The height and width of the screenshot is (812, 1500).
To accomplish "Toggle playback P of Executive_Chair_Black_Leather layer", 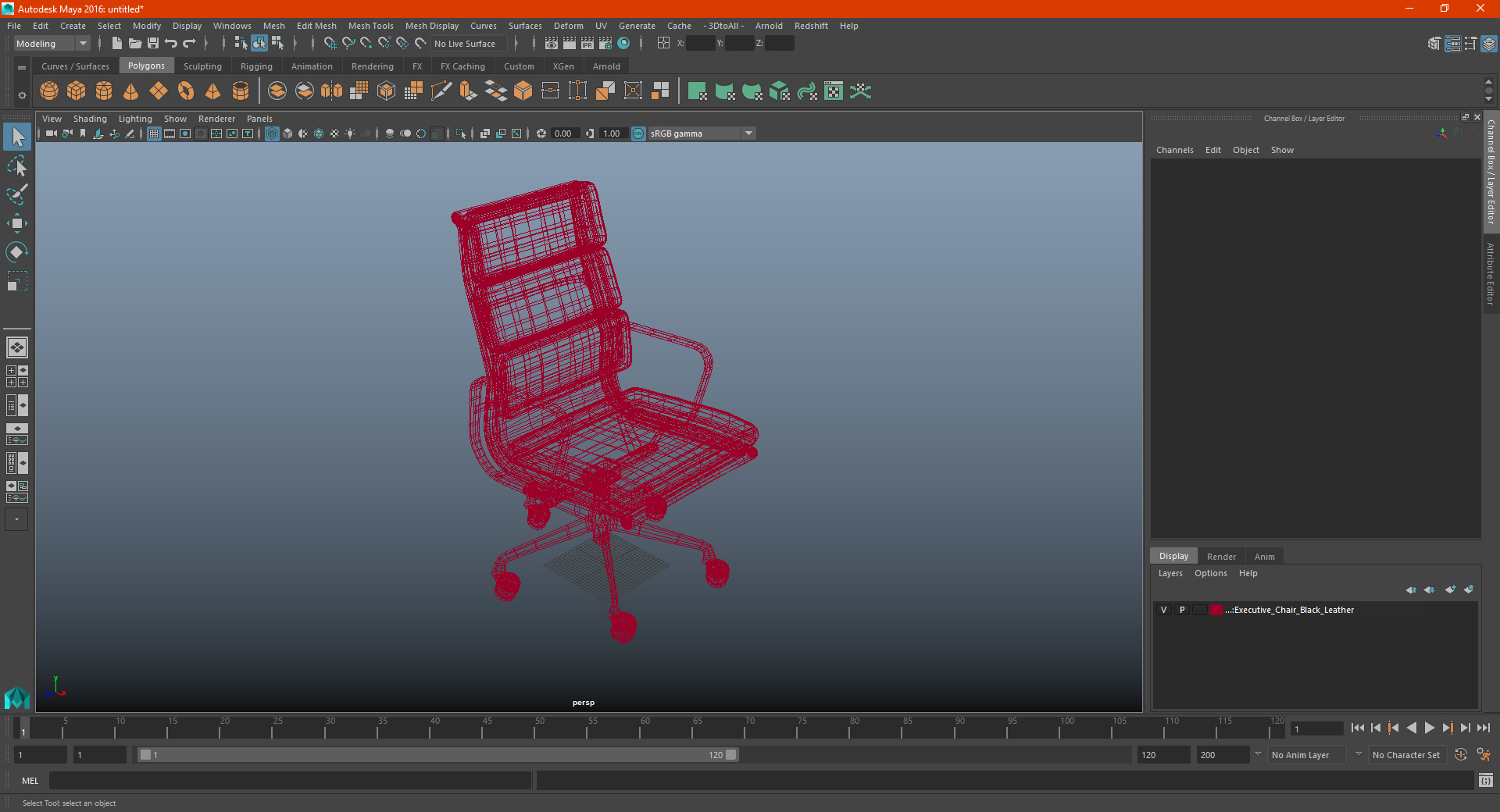I will pos(1182,610).
